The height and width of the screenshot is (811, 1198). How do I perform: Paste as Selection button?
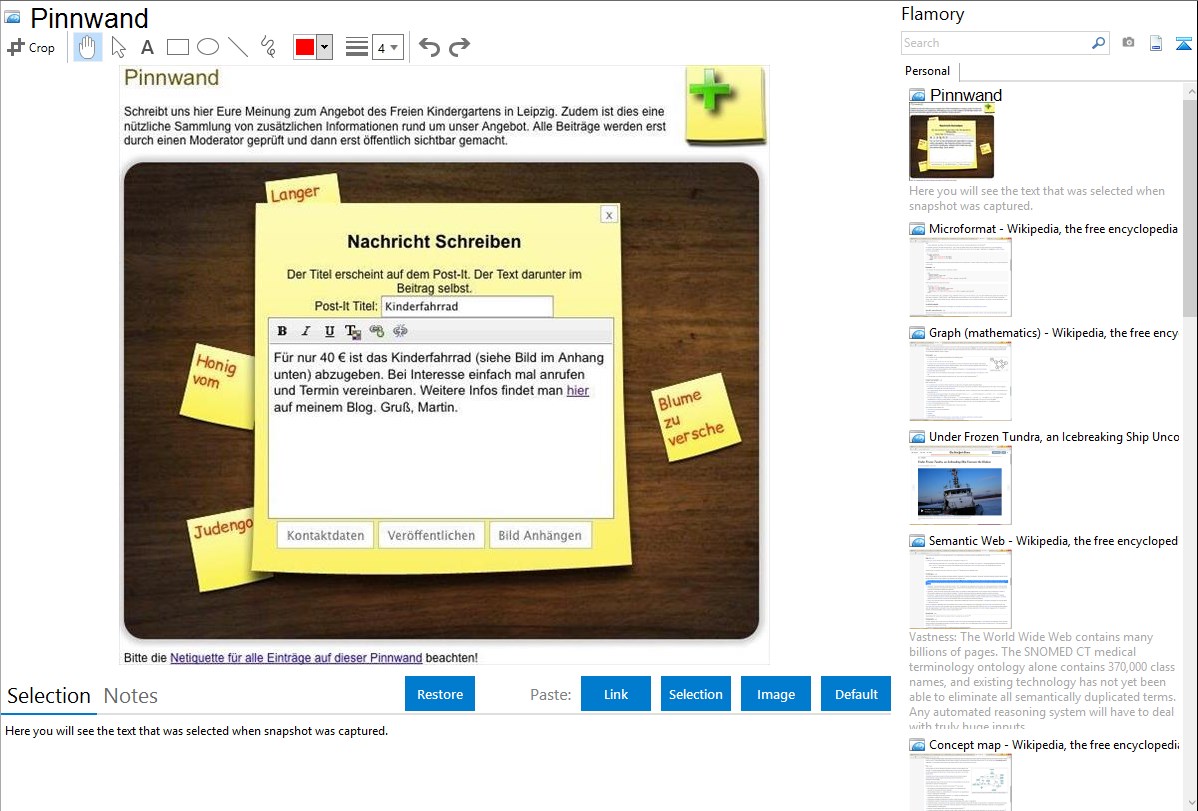pos(695,694)
